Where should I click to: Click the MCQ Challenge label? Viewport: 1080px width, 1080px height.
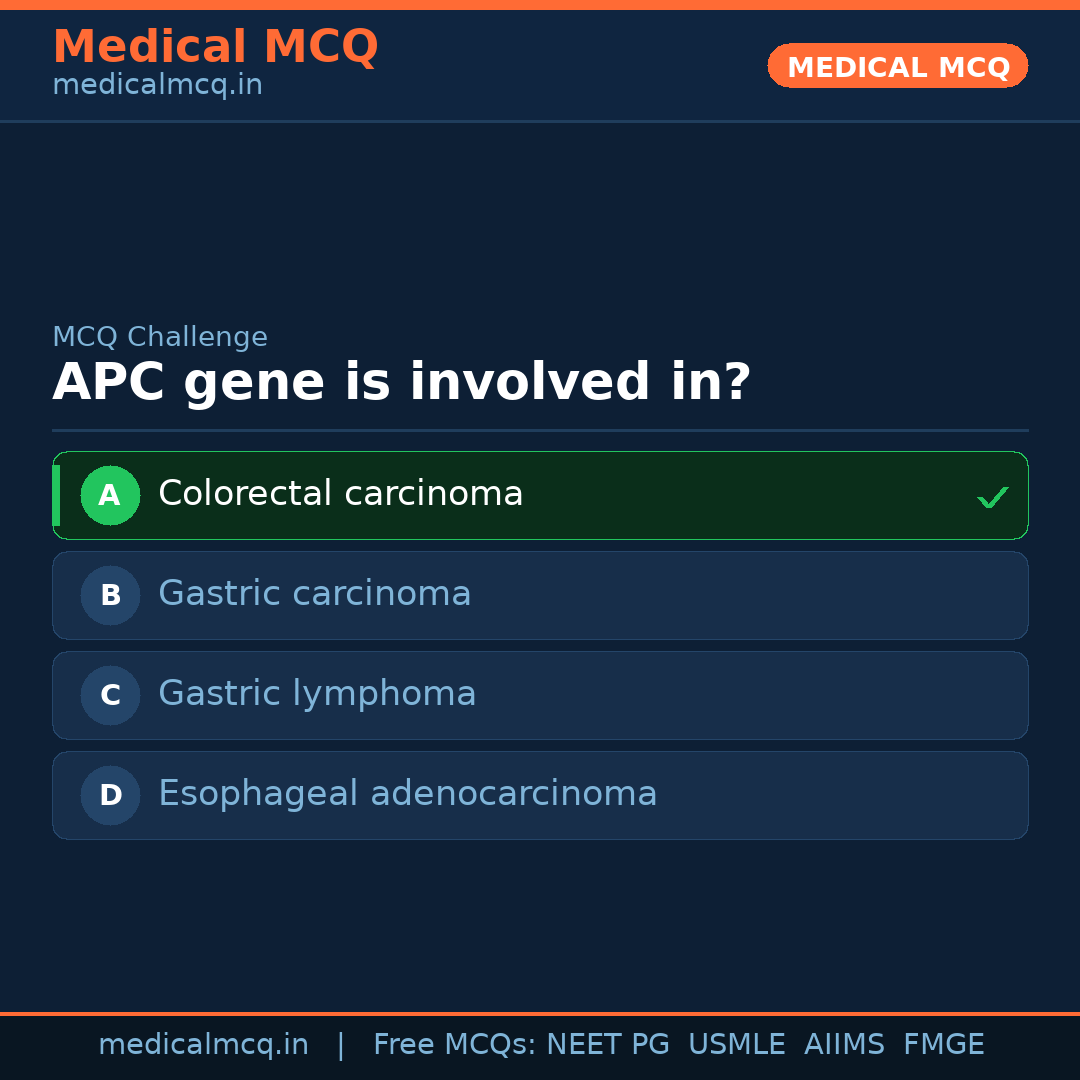[160, 338]
